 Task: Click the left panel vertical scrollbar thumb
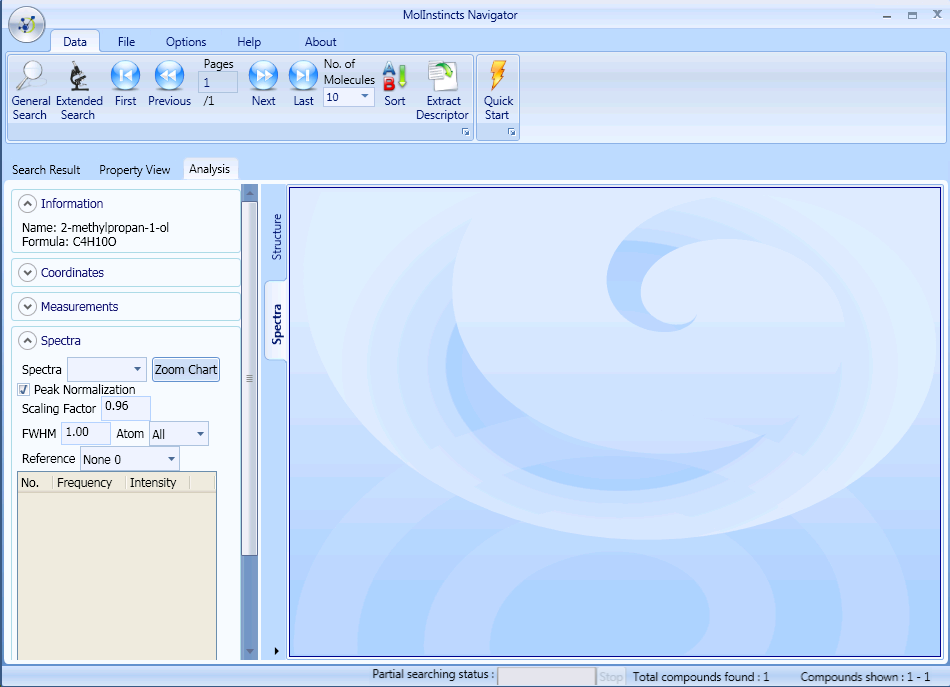(x=249, y=379)
